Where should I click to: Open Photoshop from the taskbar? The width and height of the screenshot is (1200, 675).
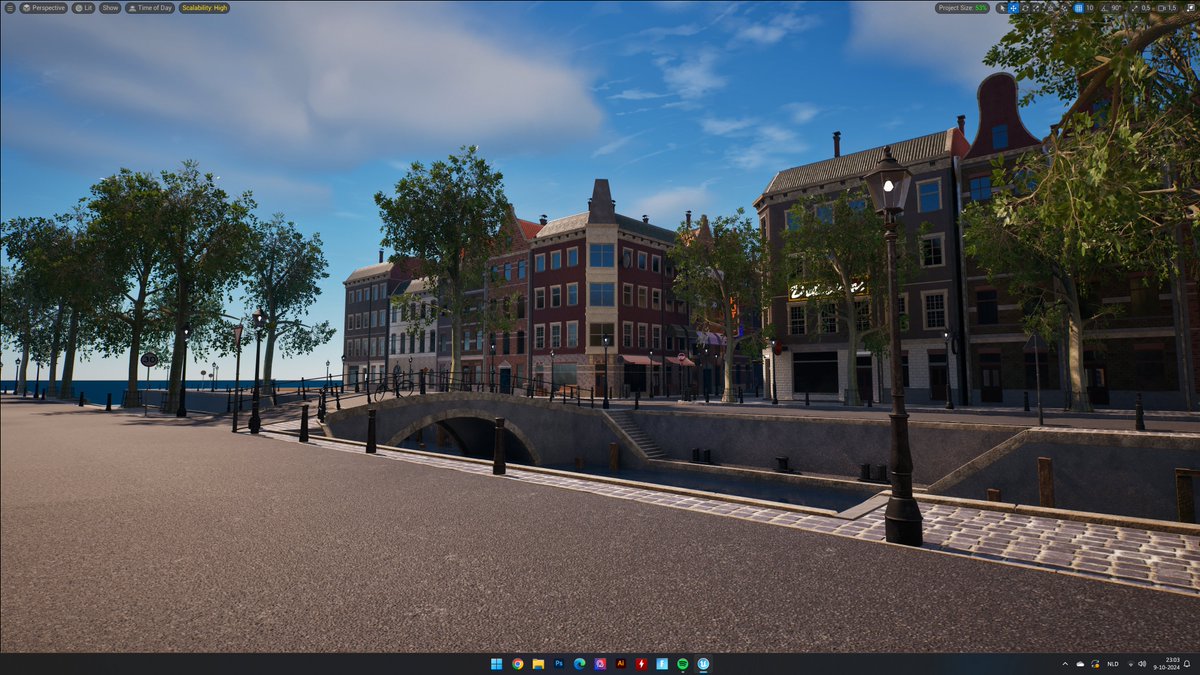[x=559, y=664]
